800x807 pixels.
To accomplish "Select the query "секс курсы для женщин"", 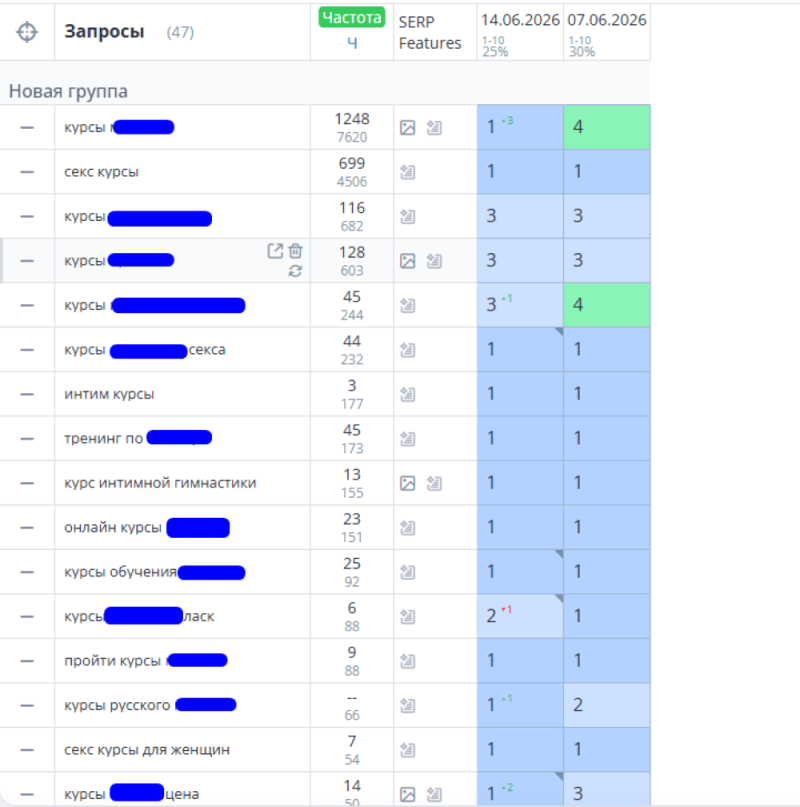I will pos(147,750).
